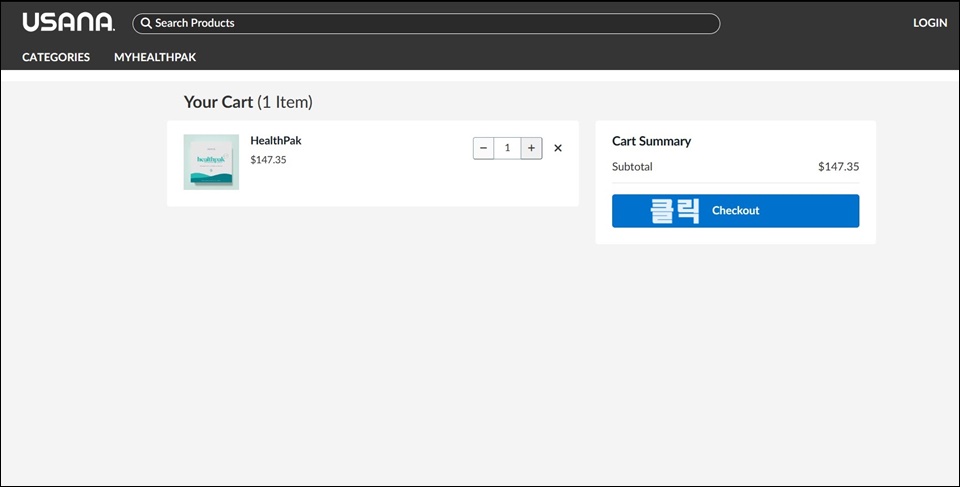960x487 pixels.
Task: Click the magnifying glass search icon
Action: [x=146, y=23]
